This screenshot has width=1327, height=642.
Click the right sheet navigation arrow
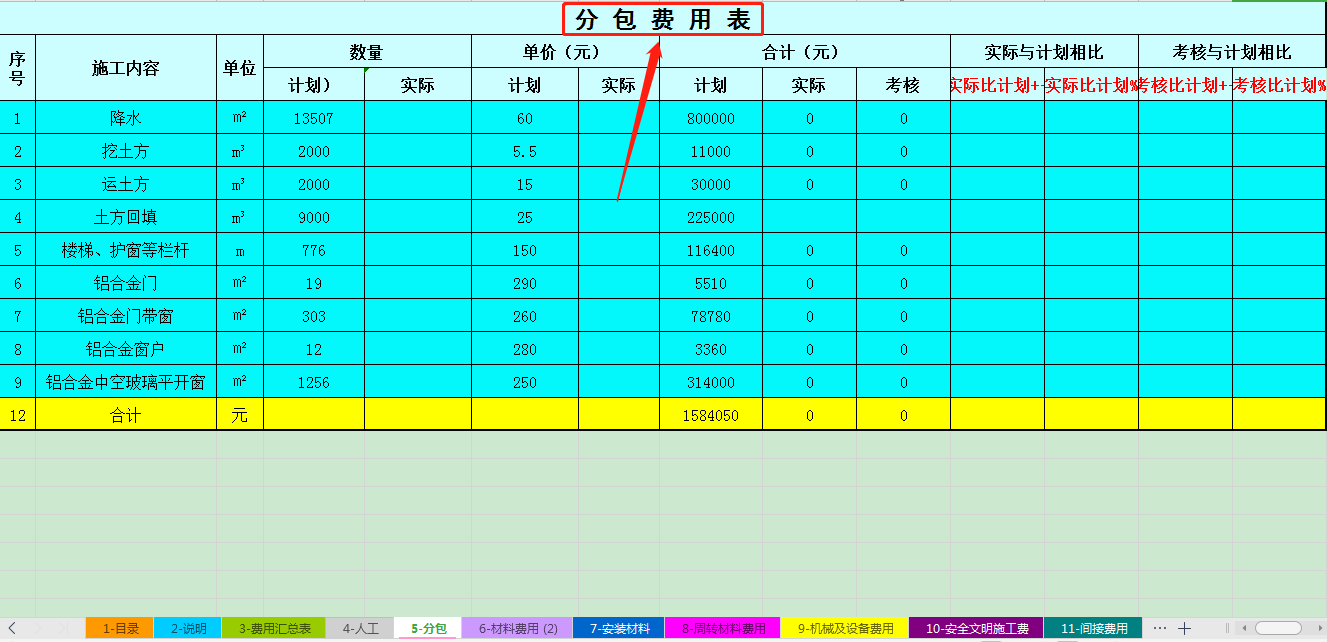(36, 628)
